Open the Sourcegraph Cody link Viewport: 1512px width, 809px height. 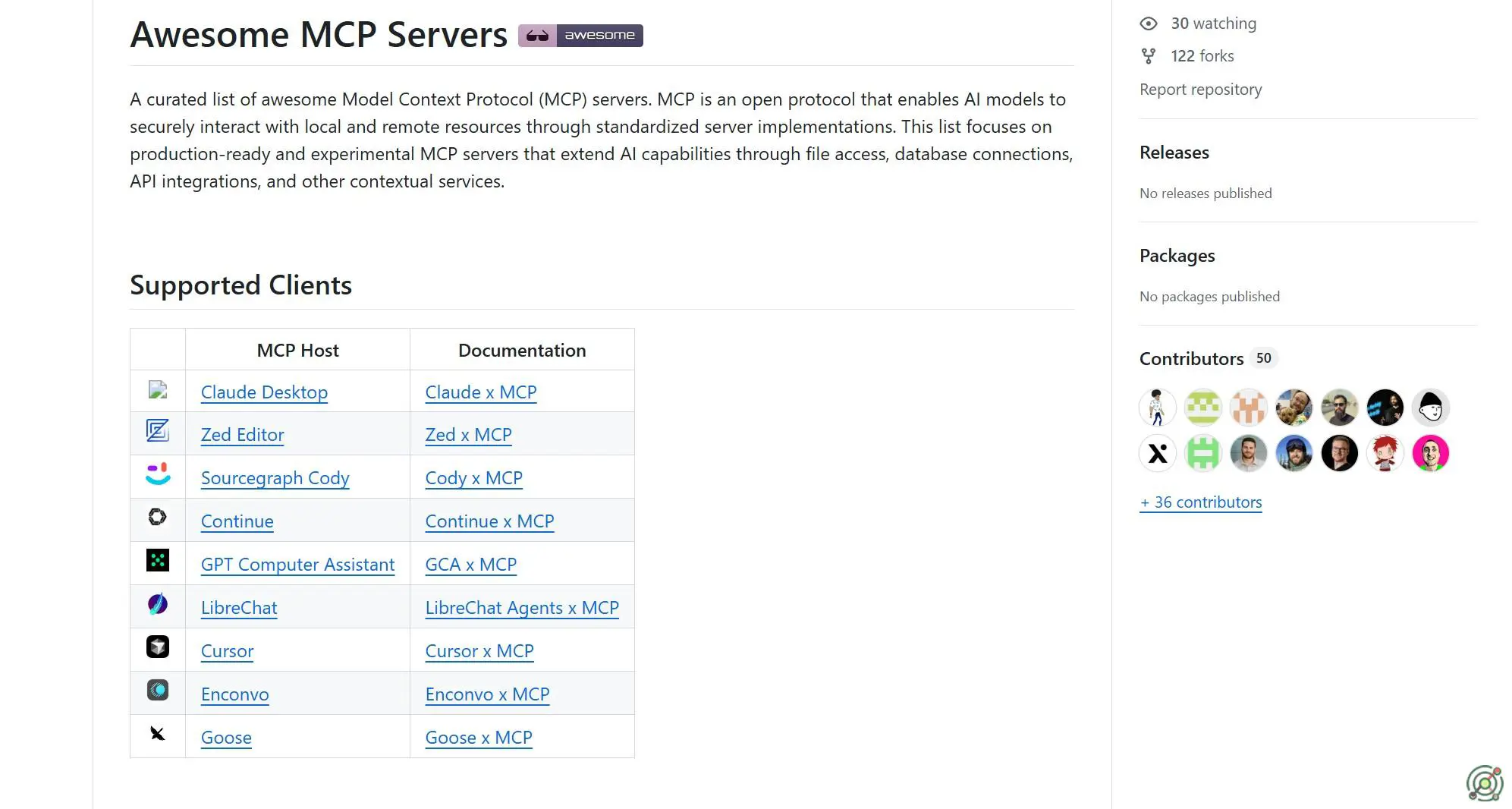(x=275, y=478)
